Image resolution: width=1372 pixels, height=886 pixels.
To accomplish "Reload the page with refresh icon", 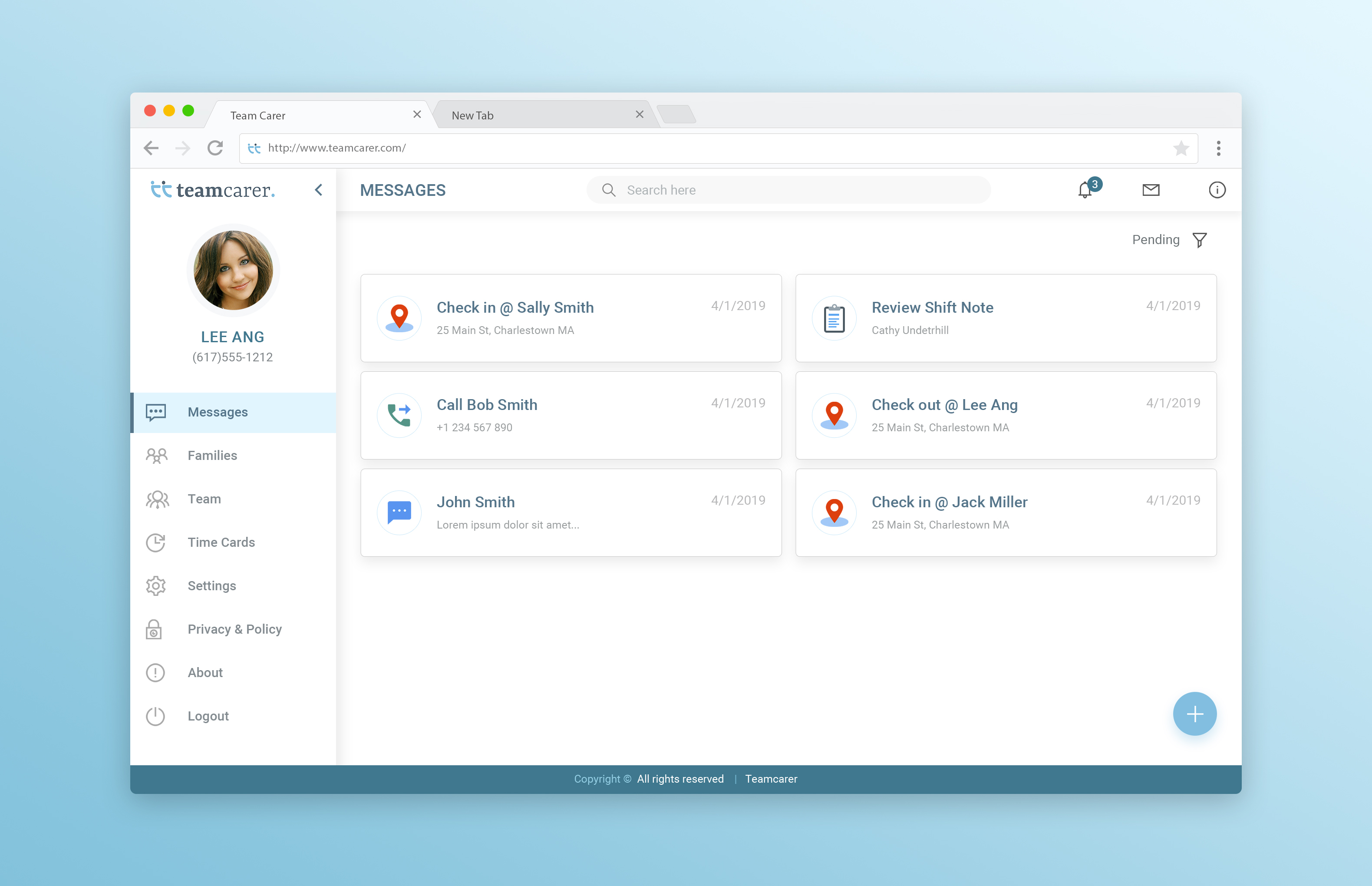I will coord(215,149).
